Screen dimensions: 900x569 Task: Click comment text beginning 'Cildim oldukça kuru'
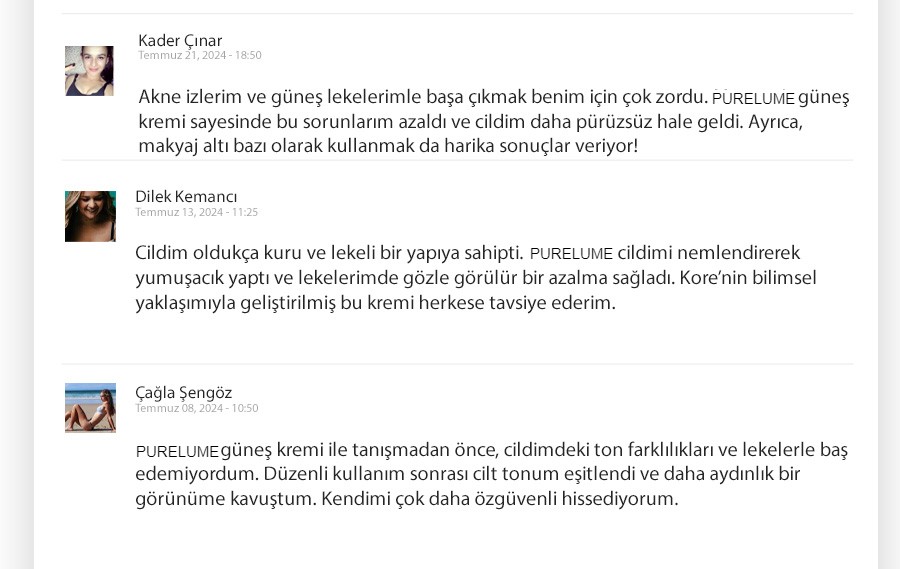click(476, 277)
